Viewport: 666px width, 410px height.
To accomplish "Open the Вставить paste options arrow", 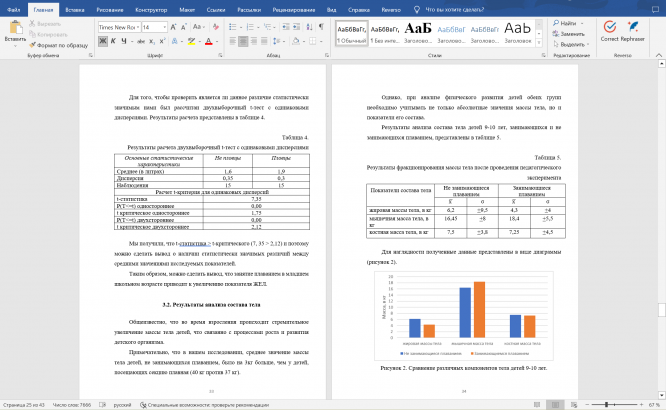I will pyautogui.click(x=16, y=45).
